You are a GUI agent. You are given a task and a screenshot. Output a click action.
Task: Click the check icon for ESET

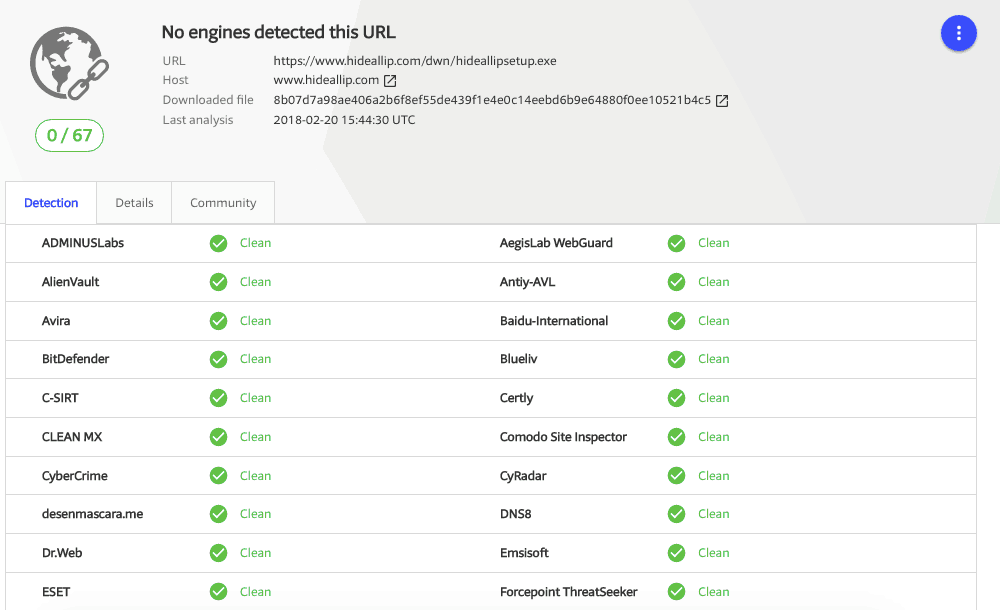point(219,592)
